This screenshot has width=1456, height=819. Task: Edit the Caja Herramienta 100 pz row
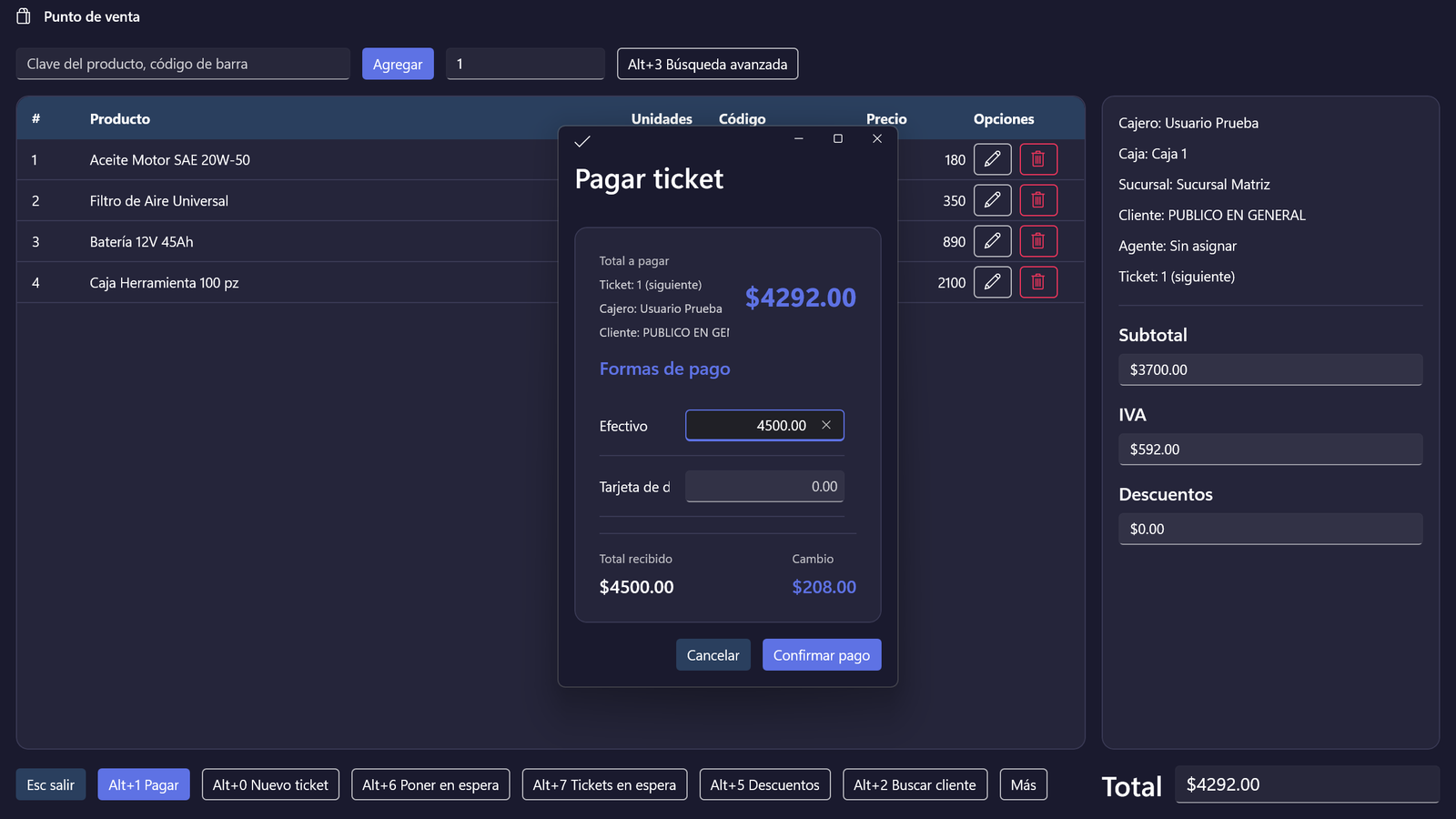(x=992, y=282)
